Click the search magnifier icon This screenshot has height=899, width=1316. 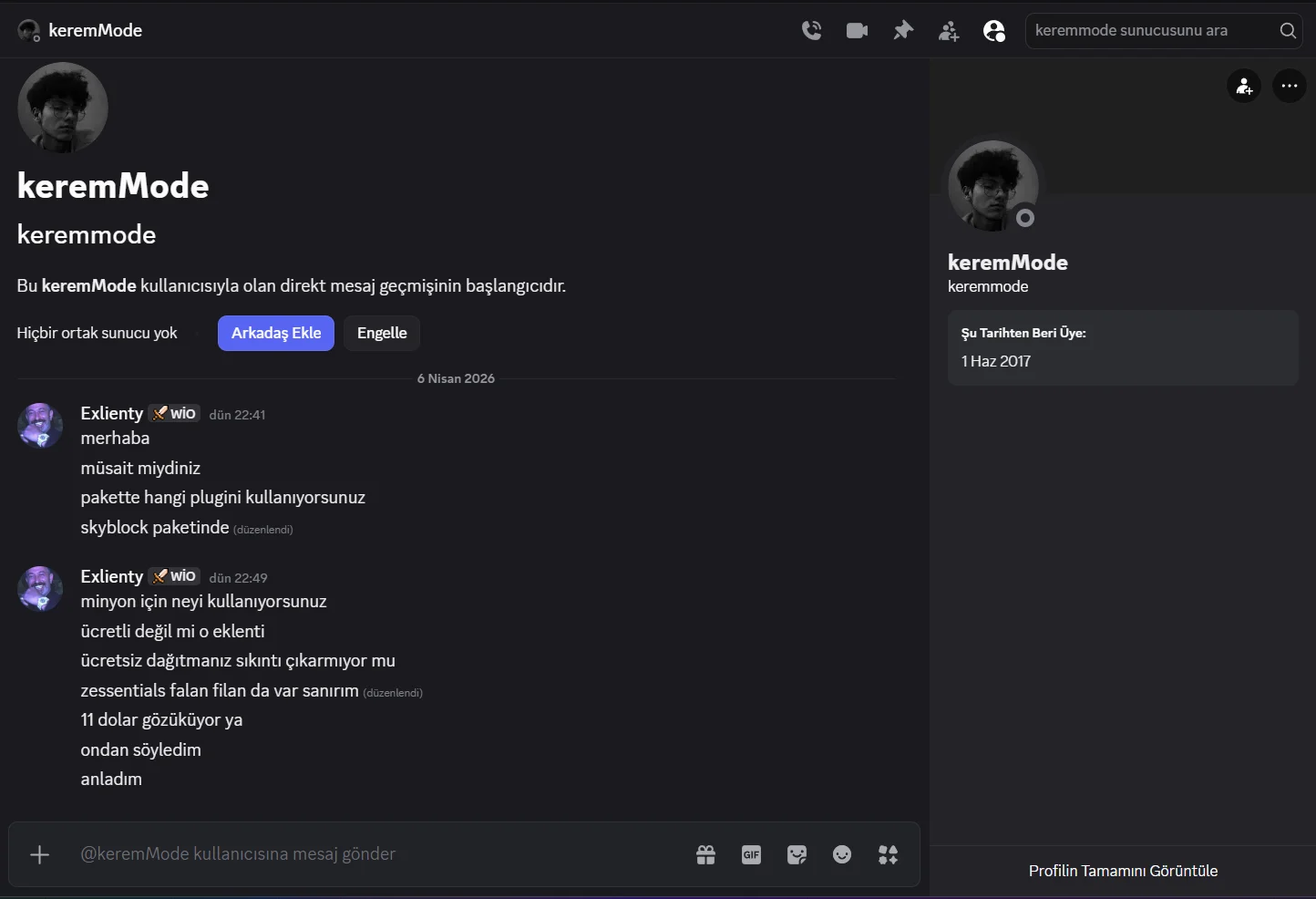[1287, 30]
